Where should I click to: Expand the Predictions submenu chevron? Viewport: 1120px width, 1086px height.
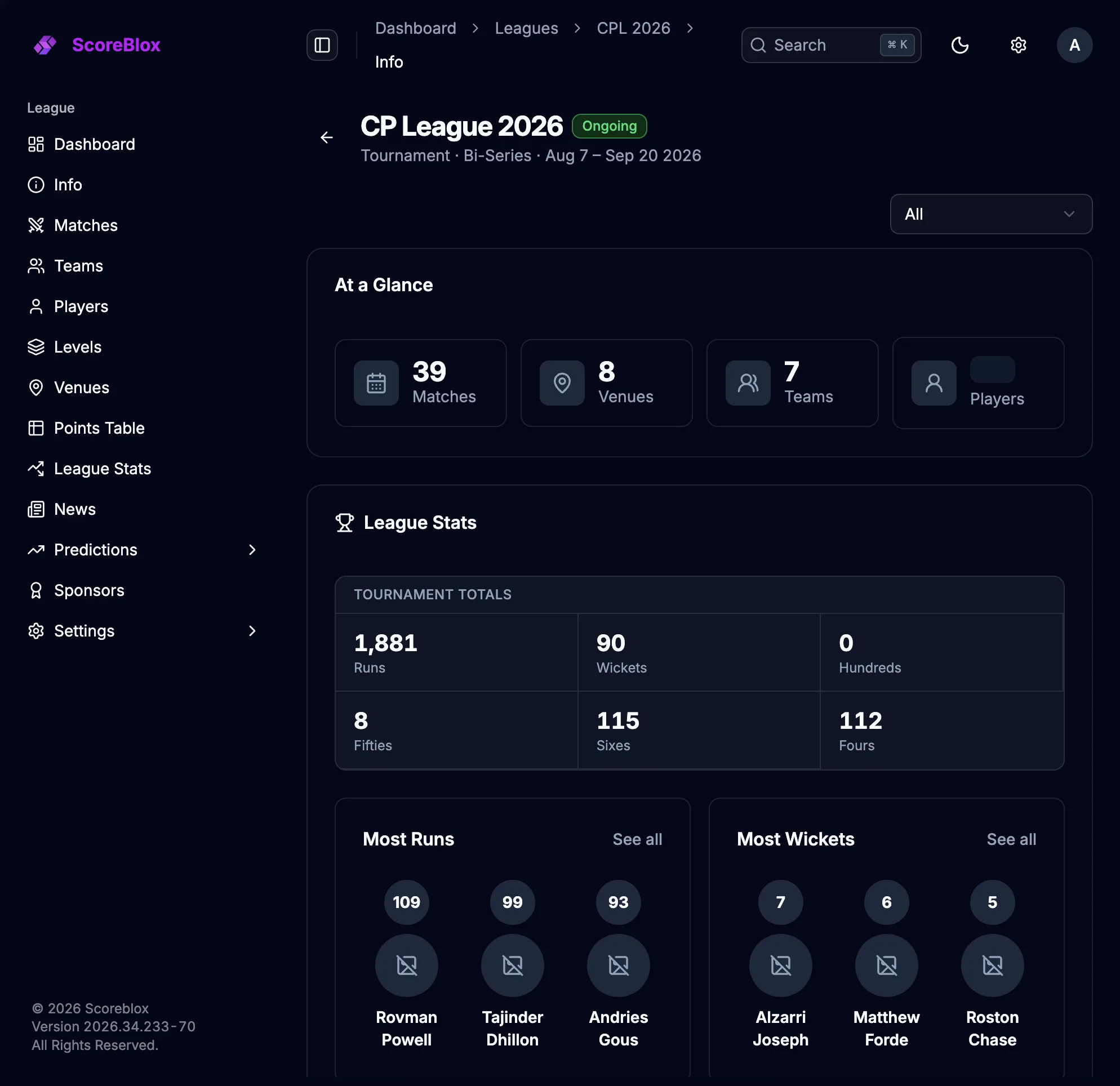click(x=252, y=550)
